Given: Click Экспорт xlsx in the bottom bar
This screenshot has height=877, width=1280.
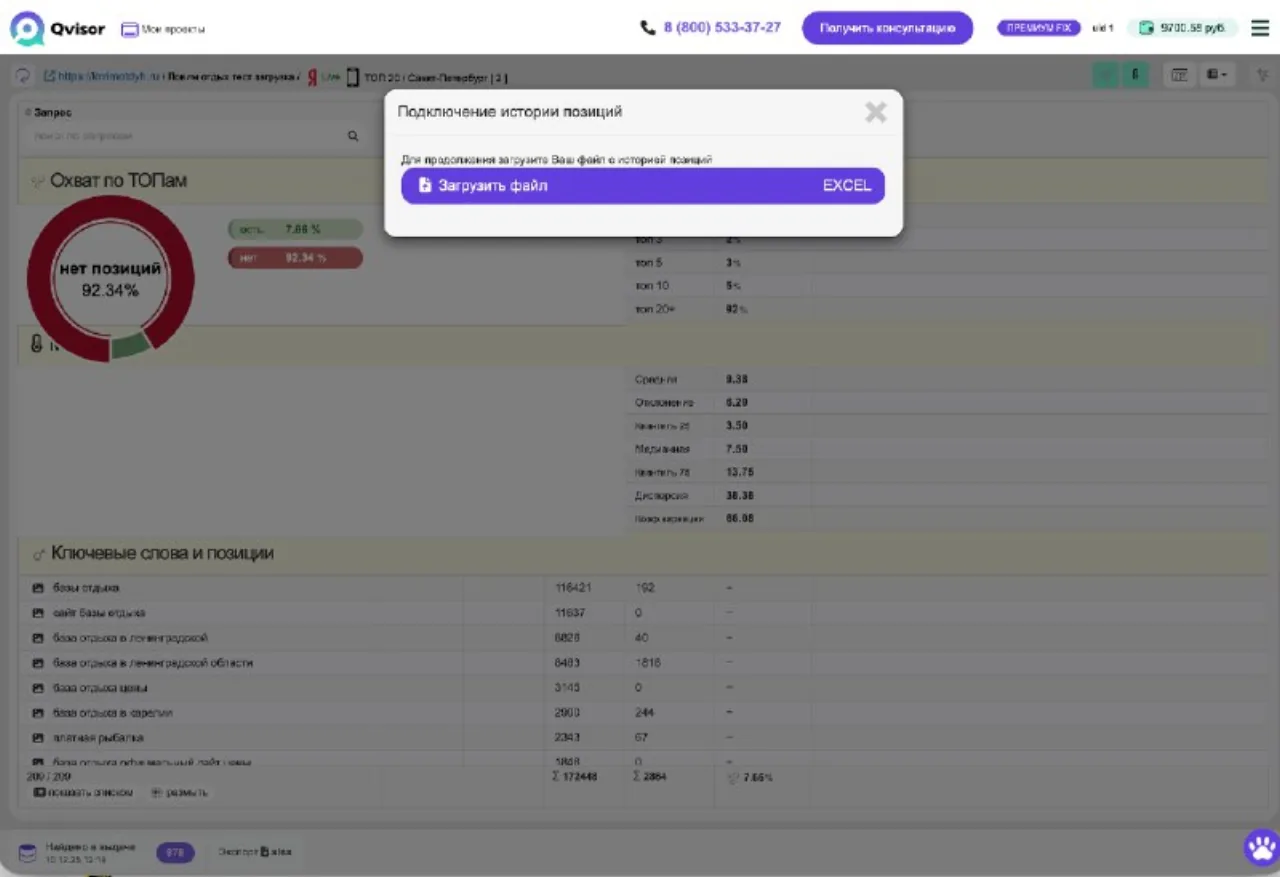Looking at the screenshot, I should [255, 852].
